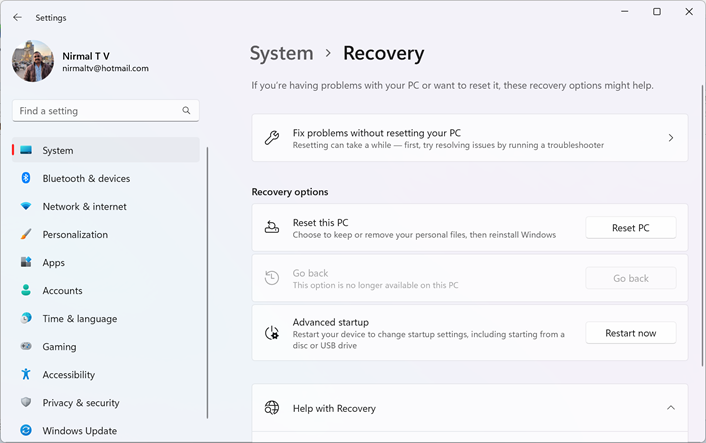Select Accounts label in sidebar
706x443 pixels.
point(62,290)
